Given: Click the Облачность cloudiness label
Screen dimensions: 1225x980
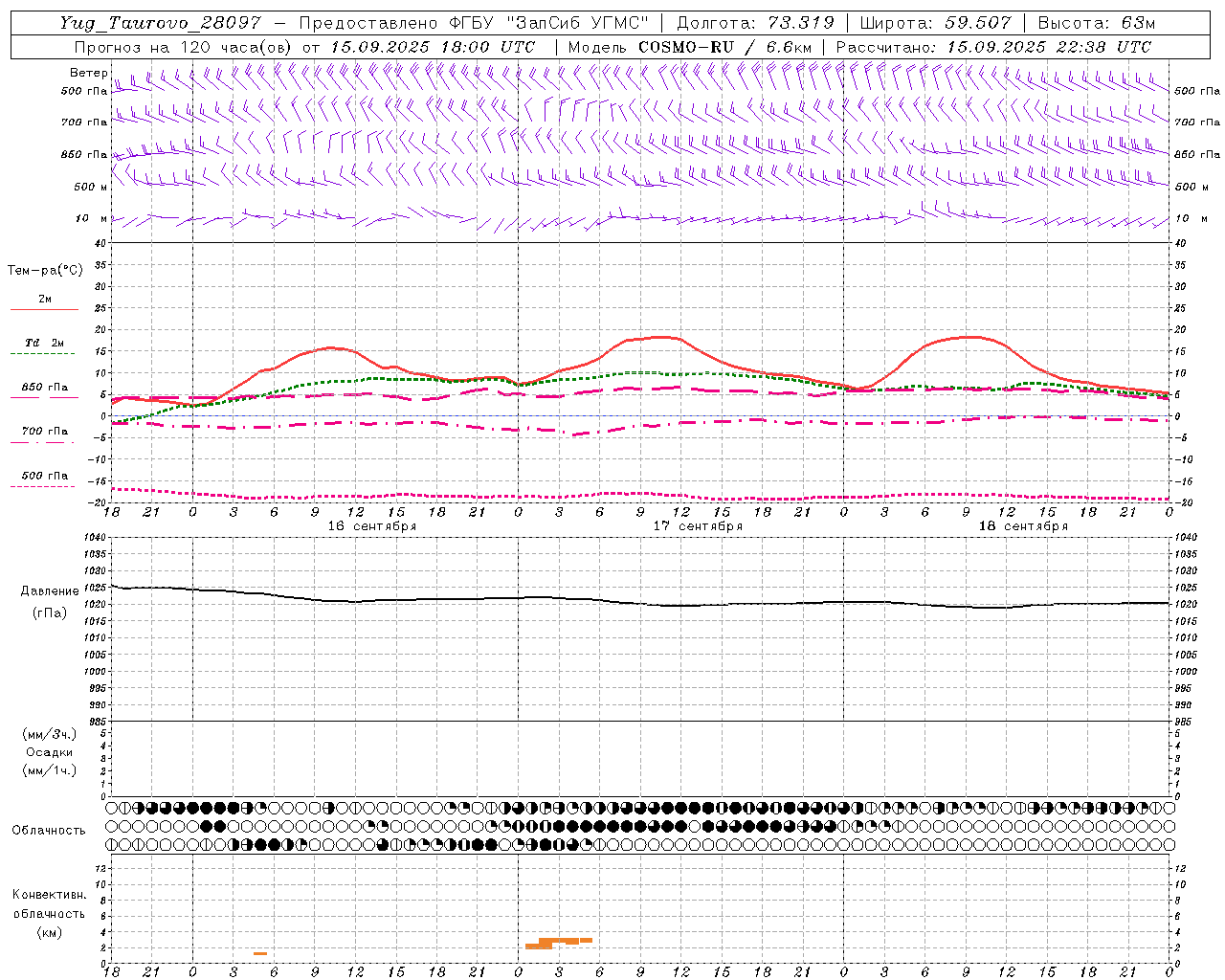Looking at the screenshot, I should [48, 831].
